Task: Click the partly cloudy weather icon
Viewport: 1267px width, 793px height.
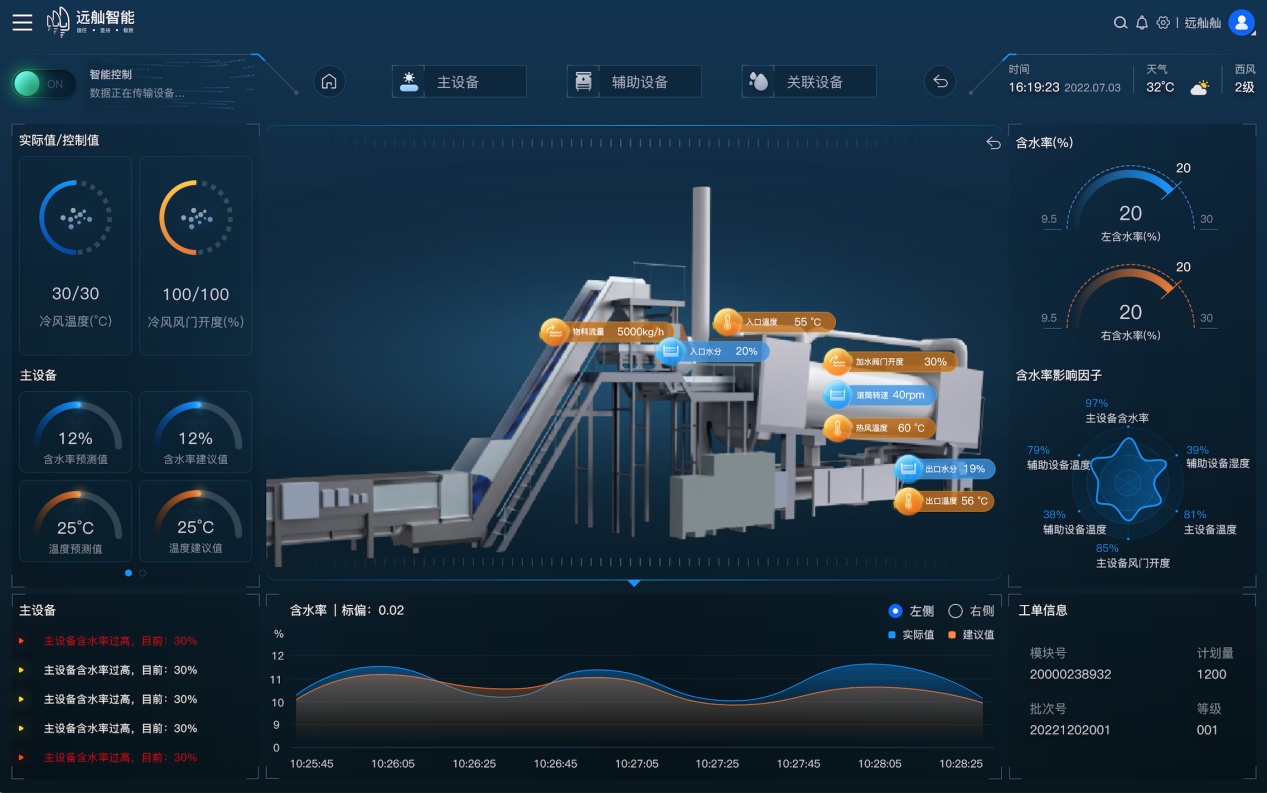Action: (1199, 88)
